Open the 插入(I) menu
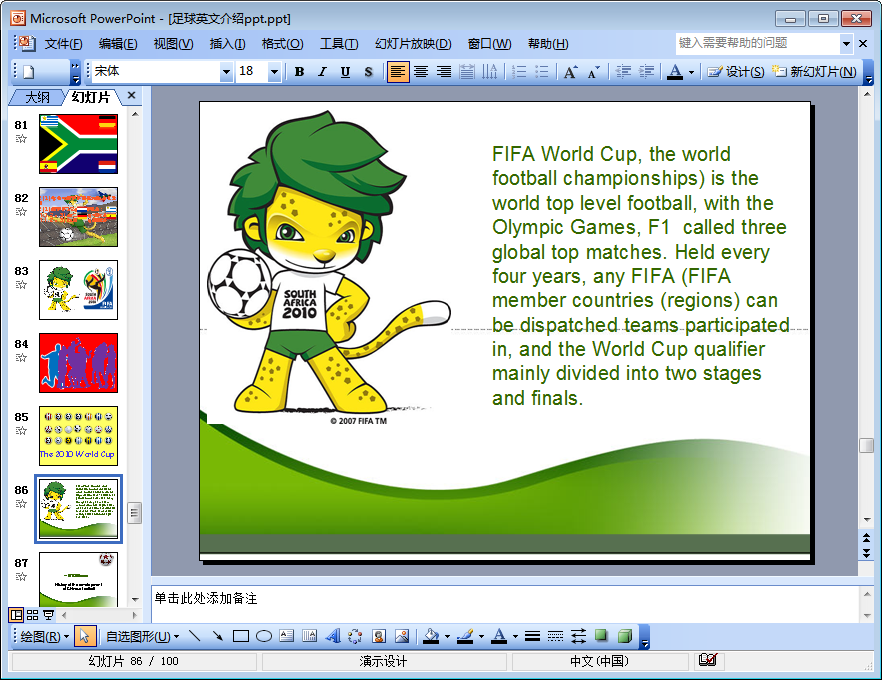Viewport: 882px width, 680px height. click(227, 44)
